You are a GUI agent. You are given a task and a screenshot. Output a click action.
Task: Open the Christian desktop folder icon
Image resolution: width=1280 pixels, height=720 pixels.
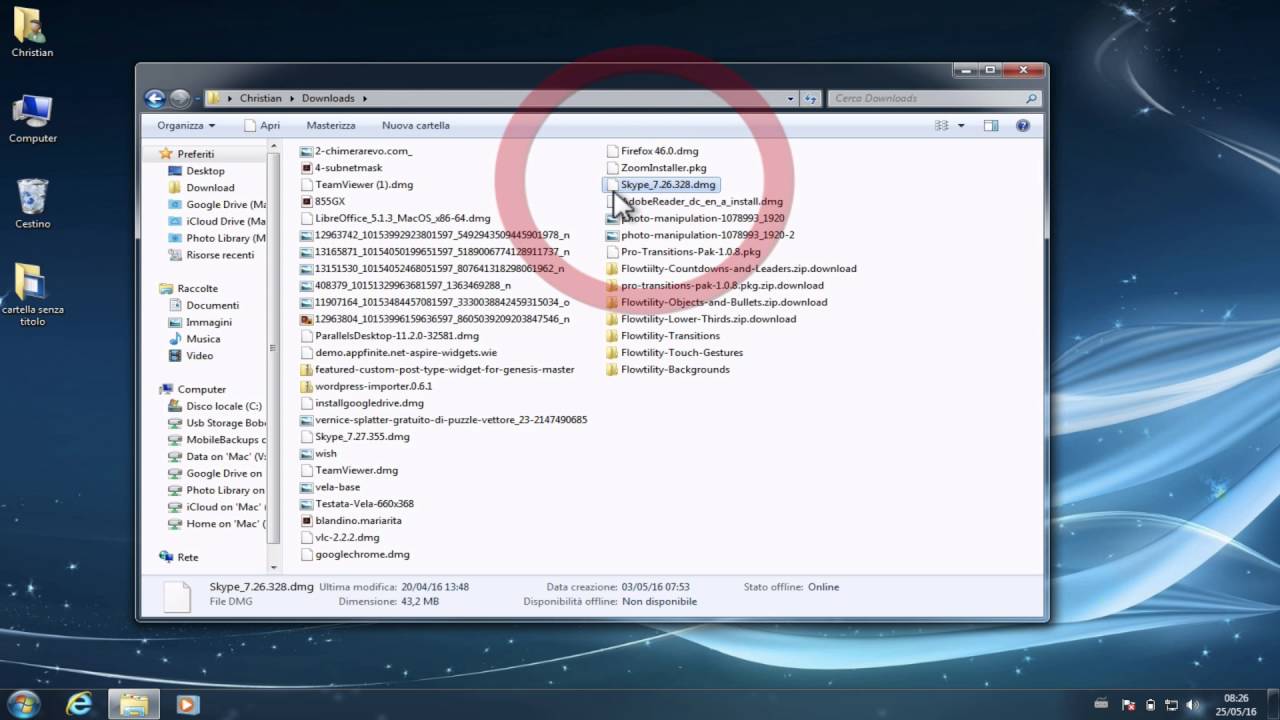point(32,32)
